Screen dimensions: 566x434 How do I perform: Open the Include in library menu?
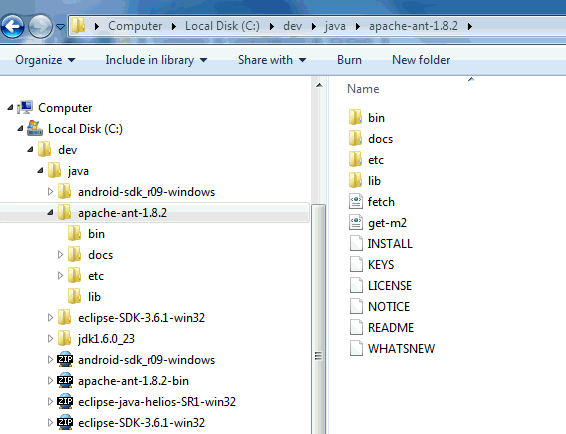click(x=156, y=60)
